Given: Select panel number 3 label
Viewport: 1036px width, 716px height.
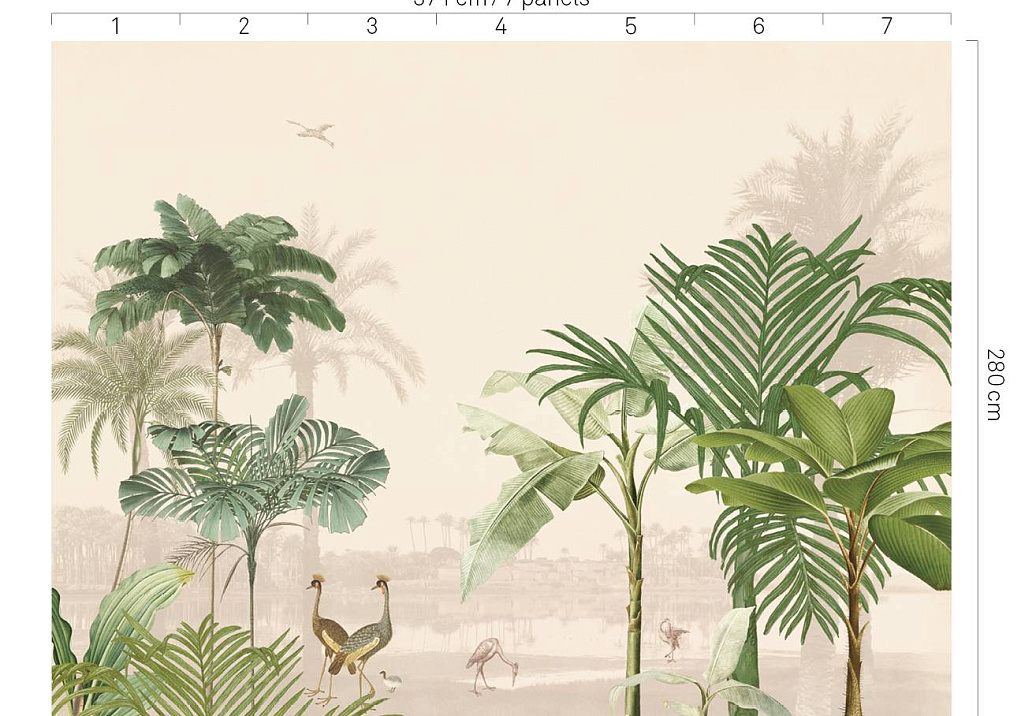Looking at the screenshot, I should coord(372,26).
